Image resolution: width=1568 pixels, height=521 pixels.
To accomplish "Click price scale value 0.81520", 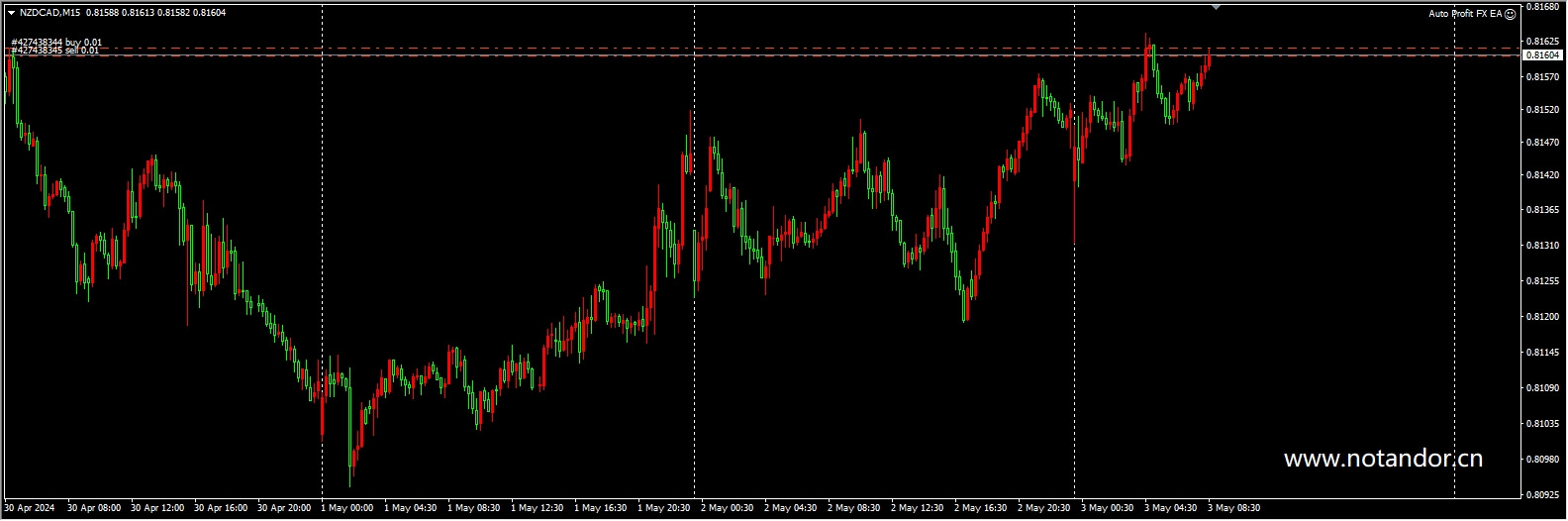I will [x=1543, y=110].
